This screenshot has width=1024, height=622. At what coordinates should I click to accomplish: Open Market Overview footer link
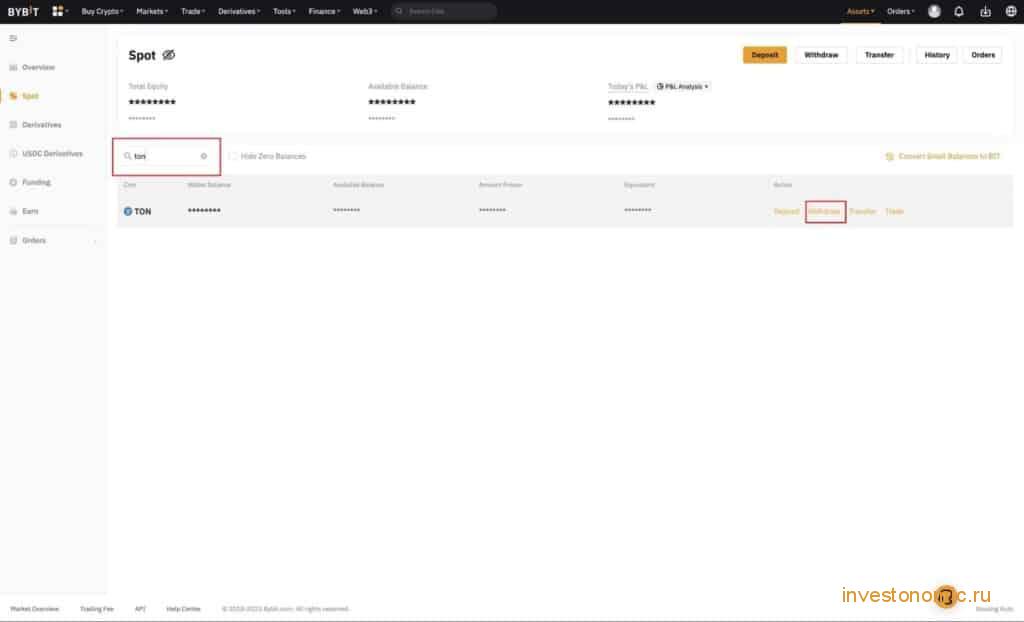click(x=35, y=609)
